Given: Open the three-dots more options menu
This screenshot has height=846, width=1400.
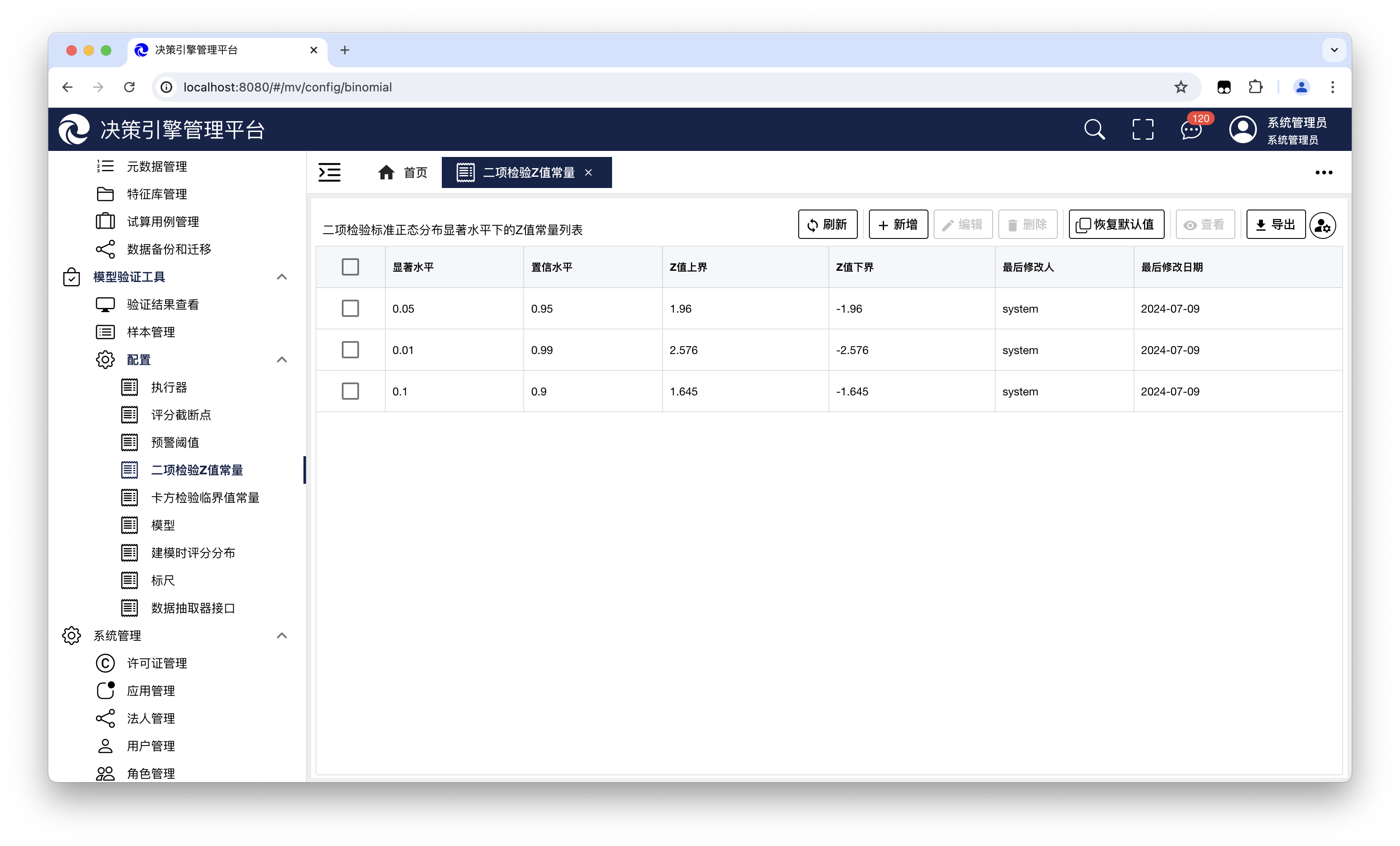Looking at the screenshot, I should [1323, 172].
